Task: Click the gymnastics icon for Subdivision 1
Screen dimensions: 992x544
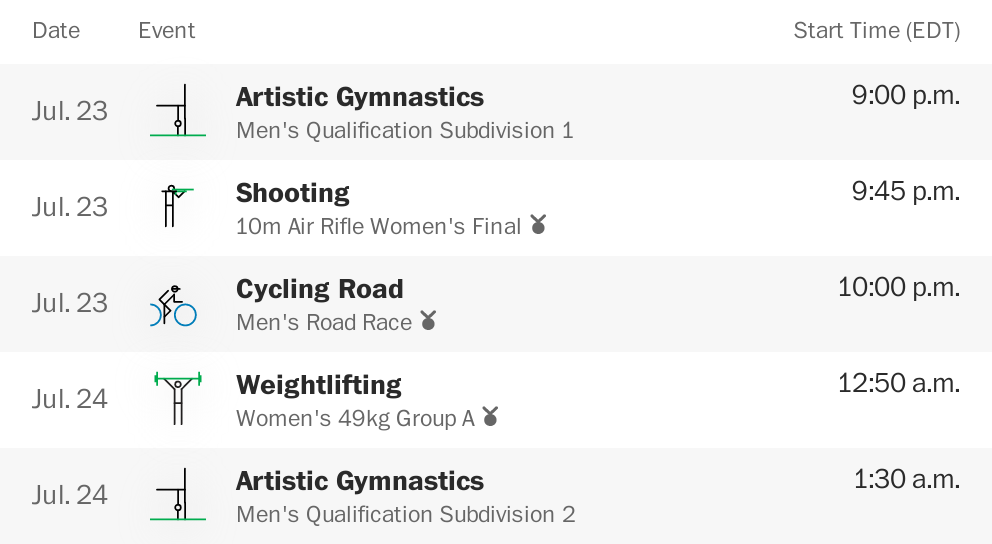Action: (178, 111)
